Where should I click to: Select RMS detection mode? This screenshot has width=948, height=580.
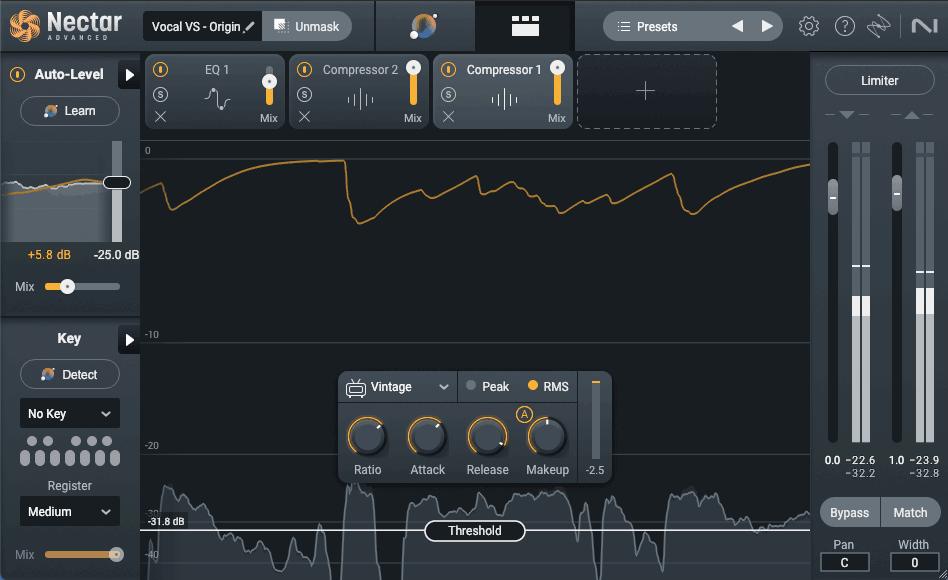point(548,386)
